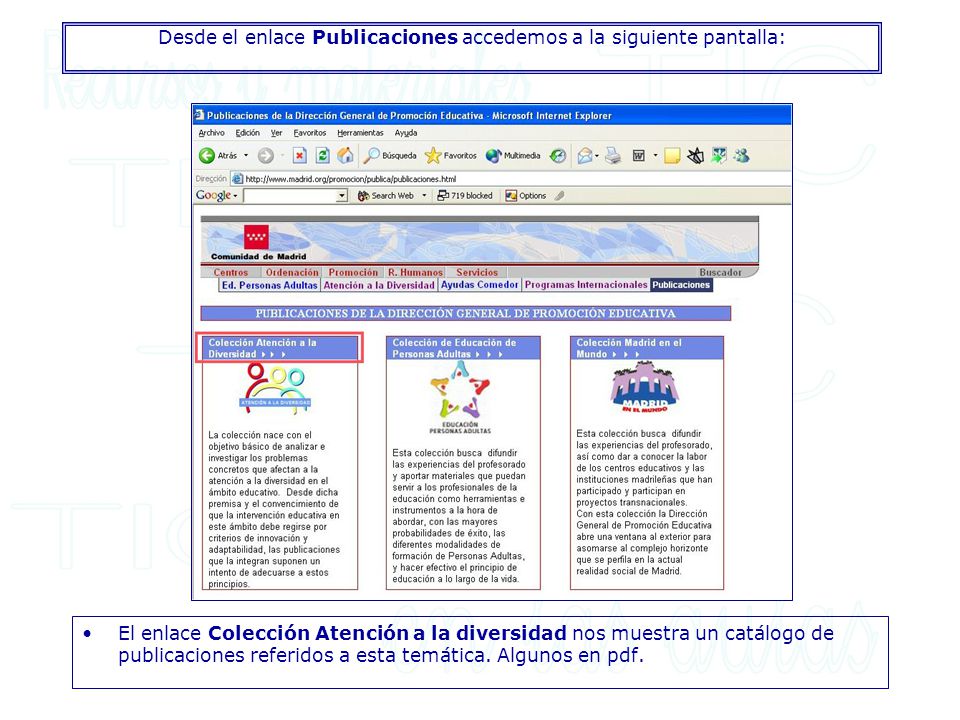Click the Forward arrow icon
Screen dimensions: 960x720
265,156
